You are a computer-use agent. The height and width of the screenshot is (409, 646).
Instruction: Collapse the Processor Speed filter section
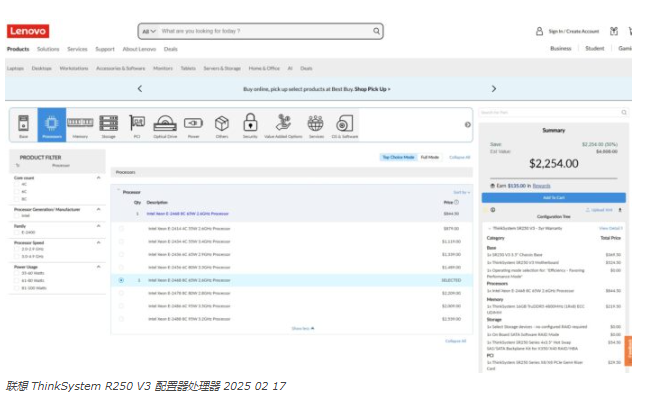coord(98,243)
